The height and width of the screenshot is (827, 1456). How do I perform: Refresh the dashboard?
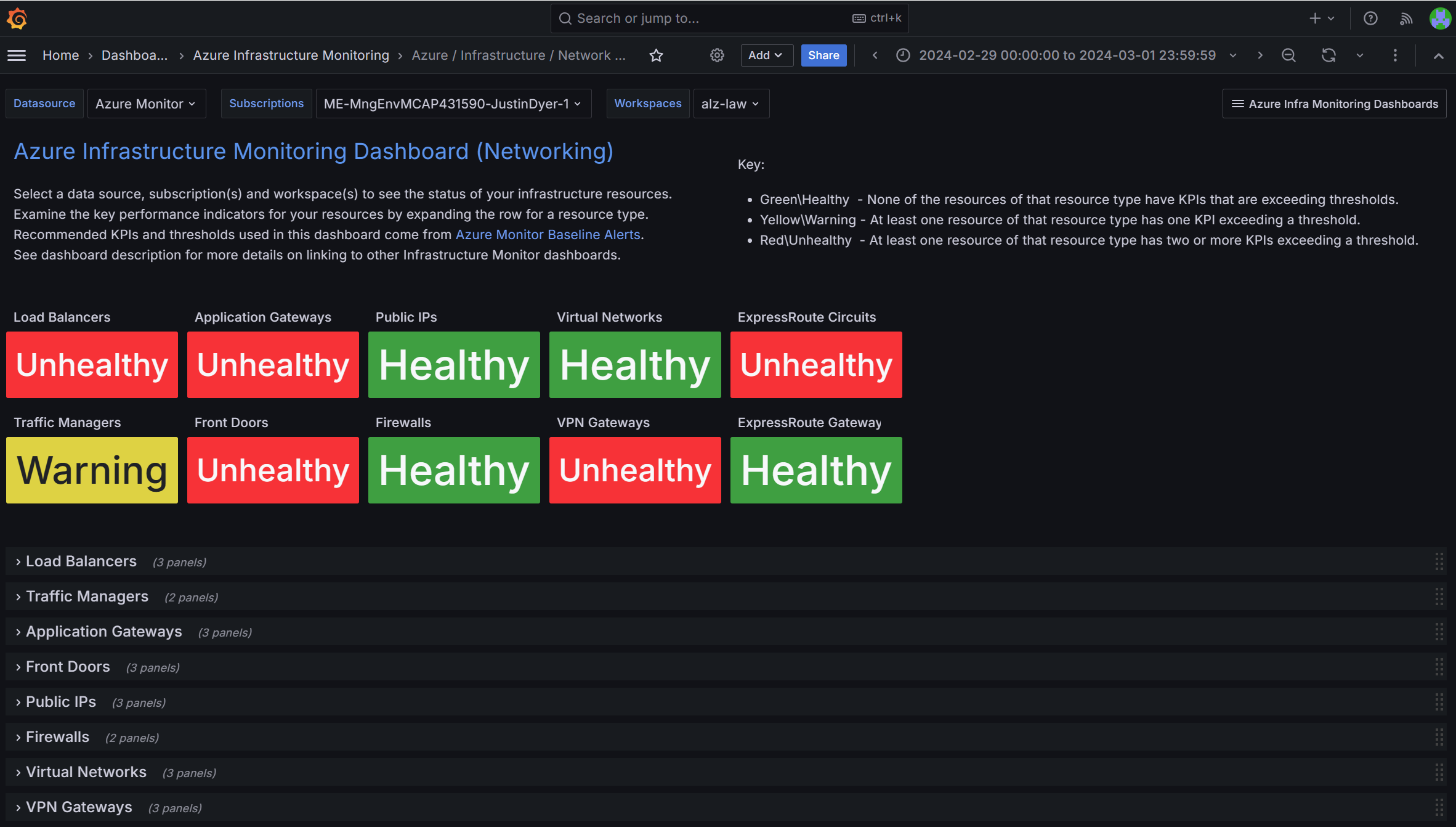tap(1329, 55)
